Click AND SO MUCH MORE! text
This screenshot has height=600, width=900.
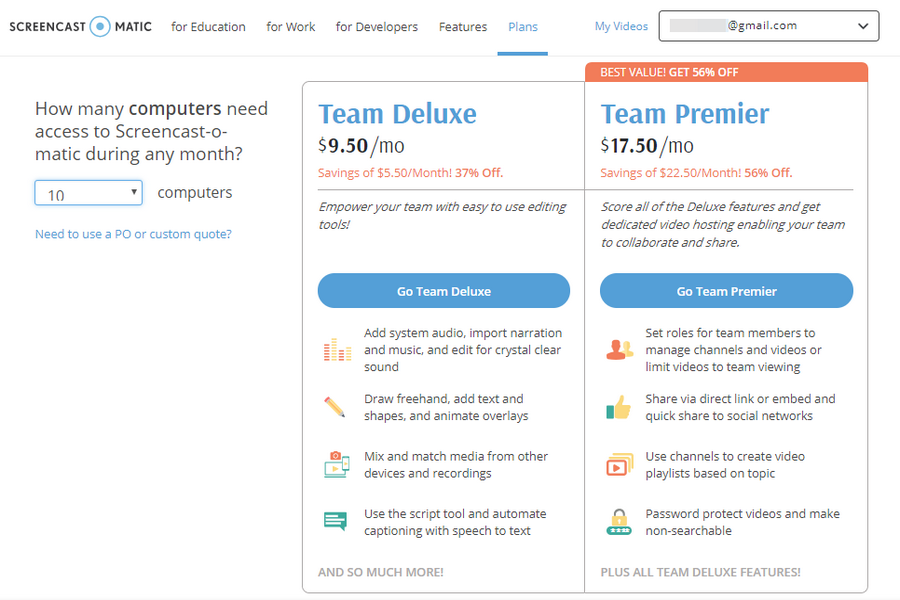point(381,572)
